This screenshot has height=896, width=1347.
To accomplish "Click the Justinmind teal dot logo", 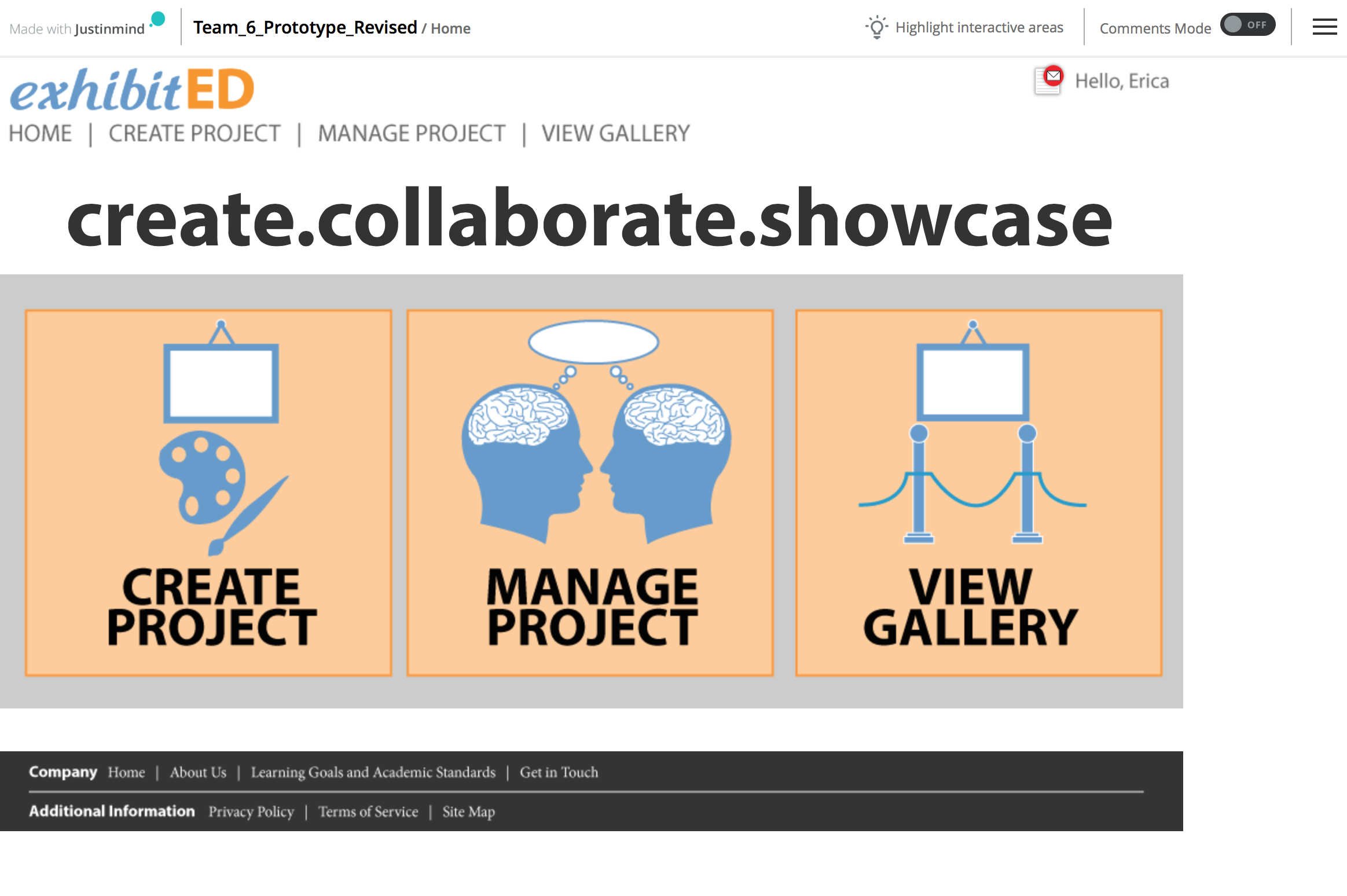I will [x=157, y=20].
